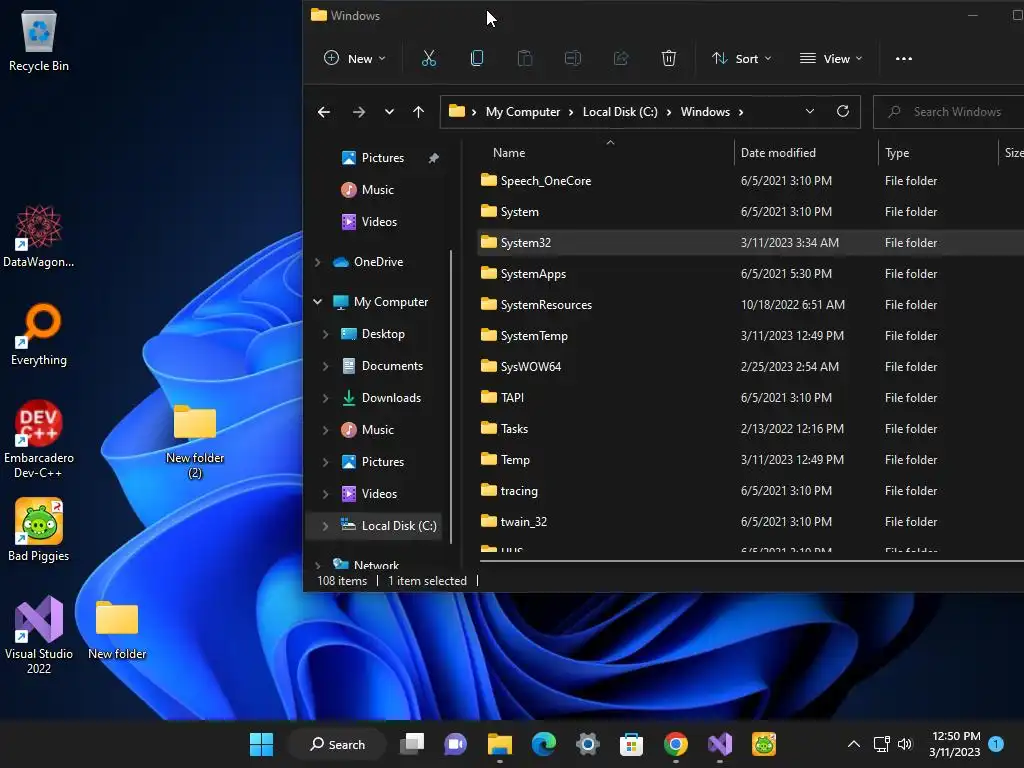Screen dimensions: 1024x768
Task: Expand the Local Disk (C:) tree node
Action: tap(325, 526)
